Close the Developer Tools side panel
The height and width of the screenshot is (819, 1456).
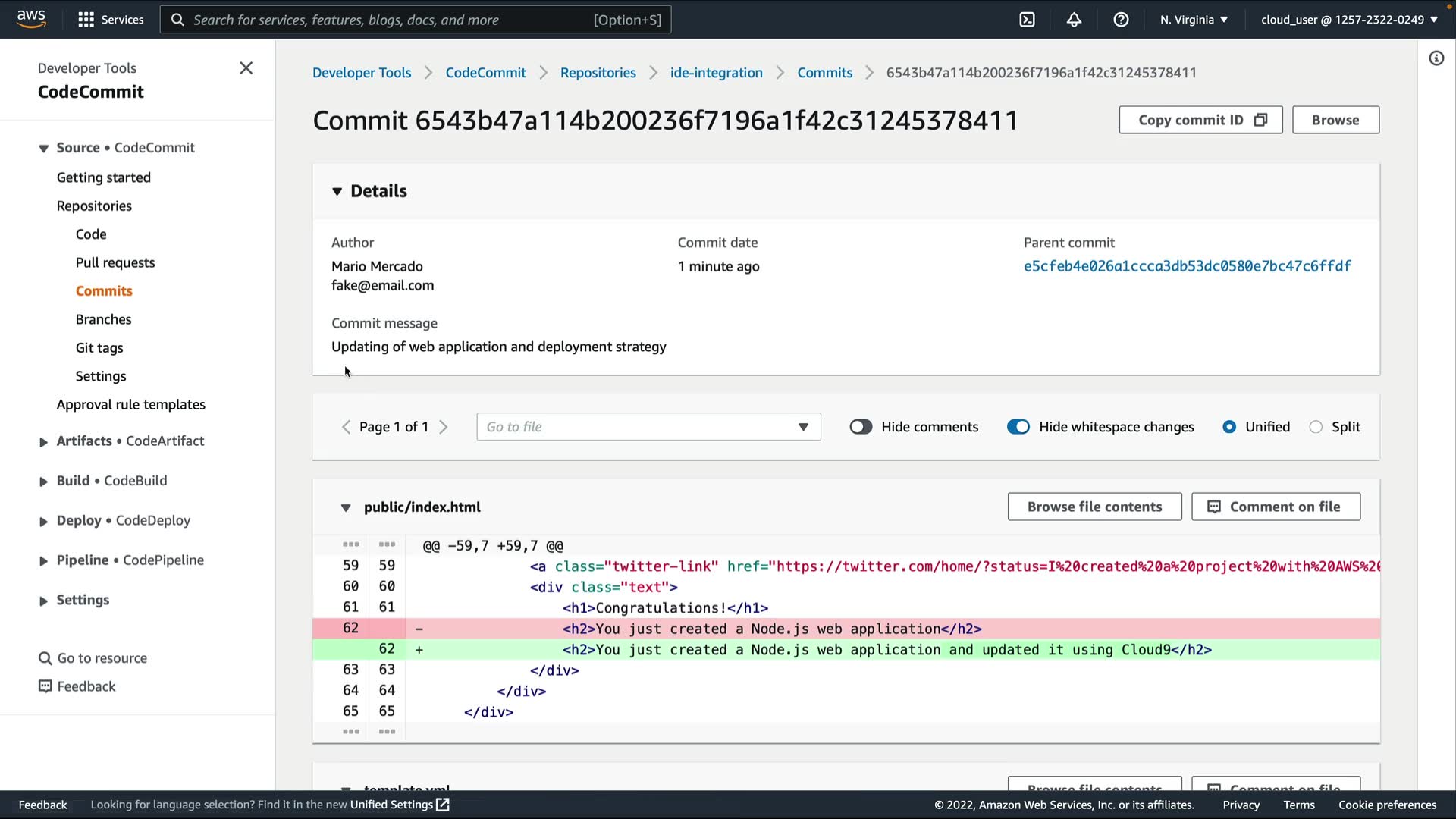coord(246,68)
